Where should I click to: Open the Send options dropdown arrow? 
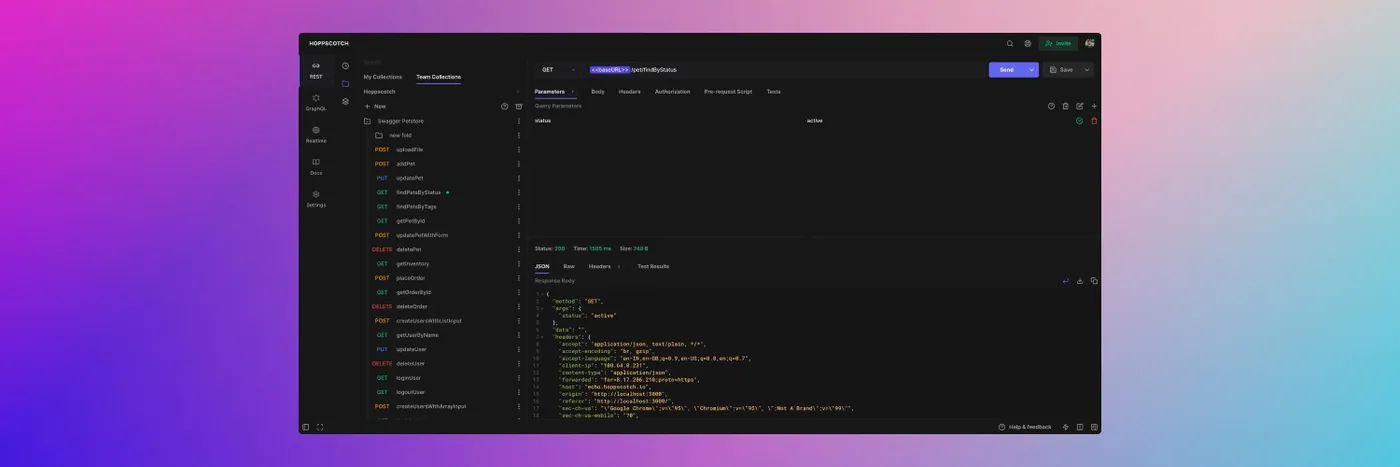1032,70
